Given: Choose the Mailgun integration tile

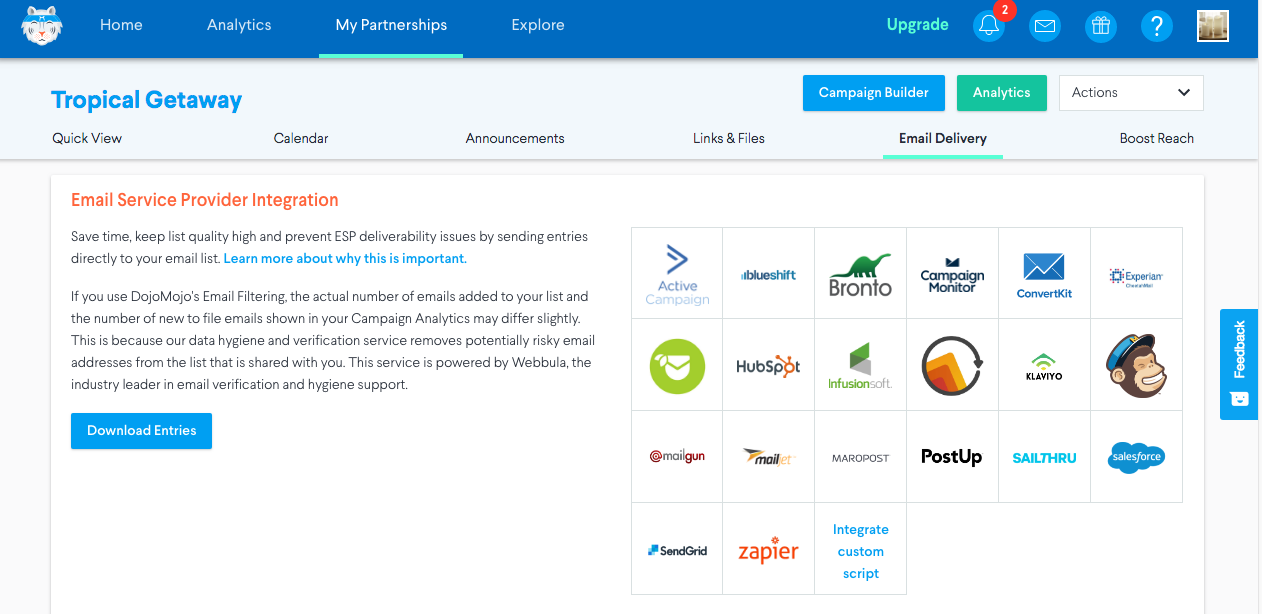Looking at the screenshot, I should (677, 457).
